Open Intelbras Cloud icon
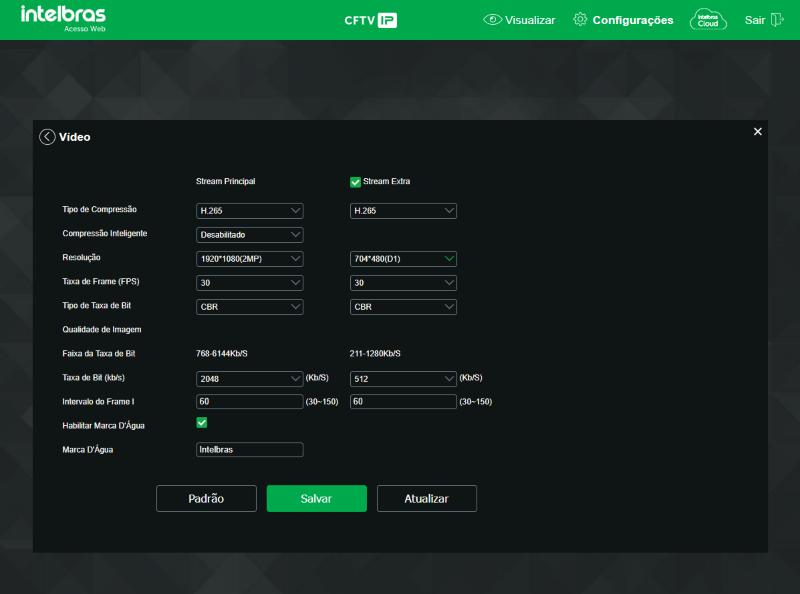The image size is (800, 594). tap(708, 20)
